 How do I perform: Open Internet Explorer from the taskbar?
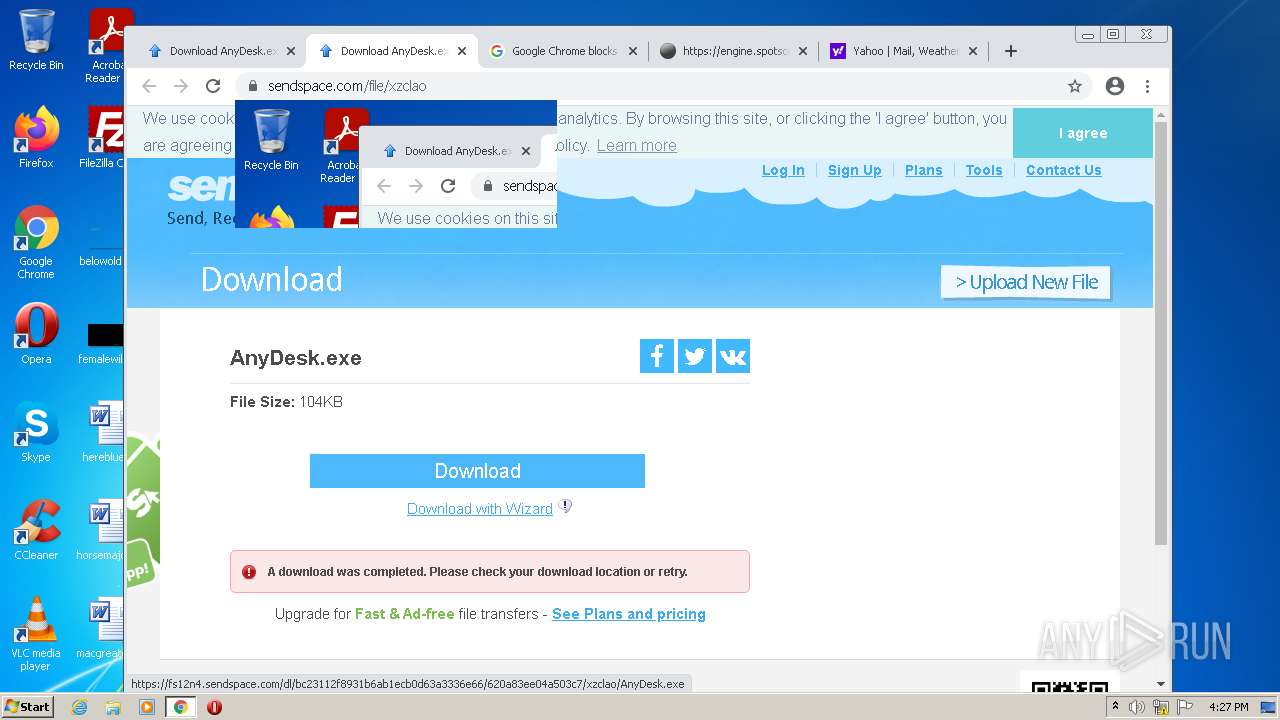[x=79, y=707]
